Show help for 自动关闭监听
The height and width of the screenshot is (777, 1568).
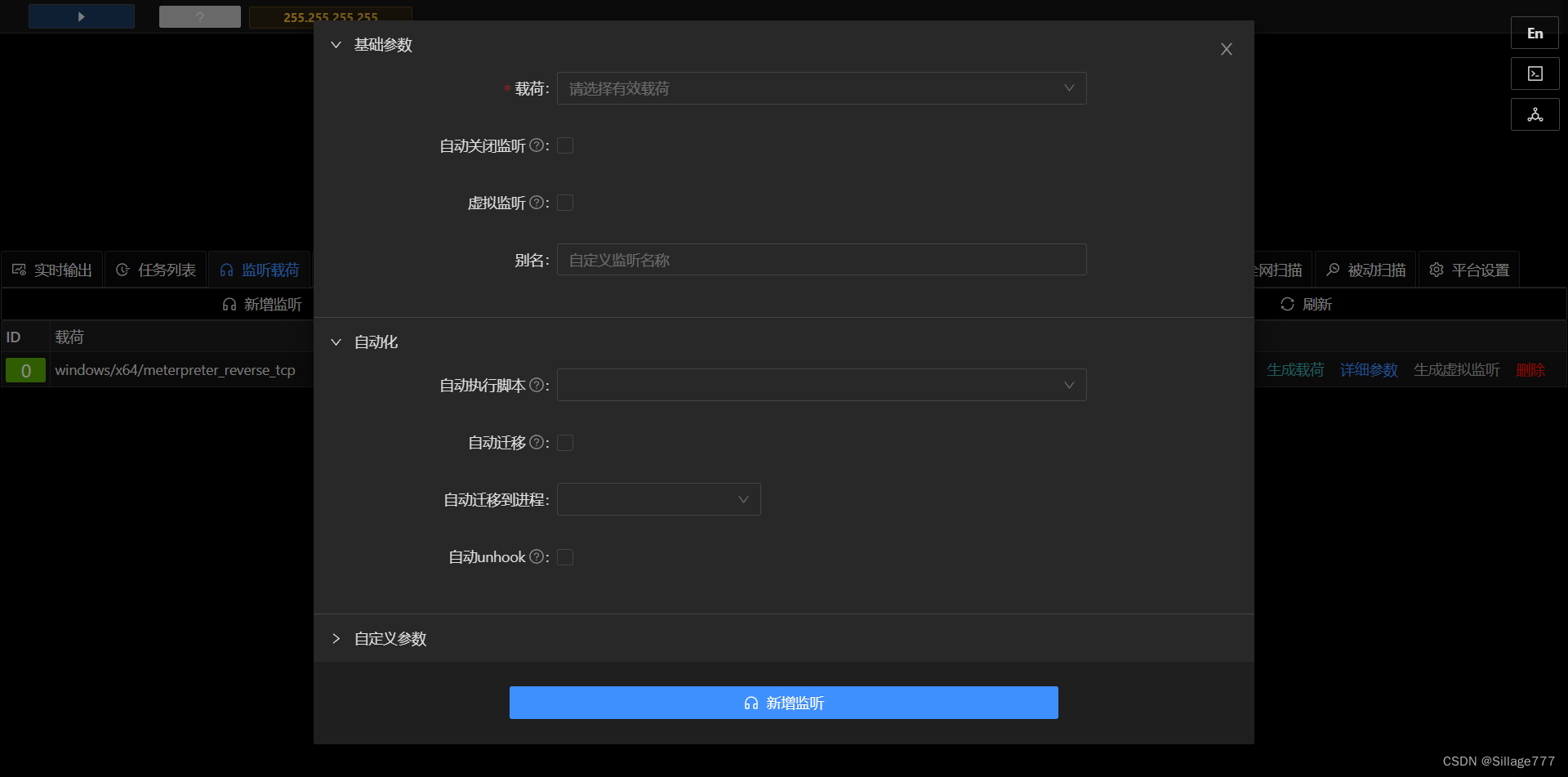tap(537, 145)
